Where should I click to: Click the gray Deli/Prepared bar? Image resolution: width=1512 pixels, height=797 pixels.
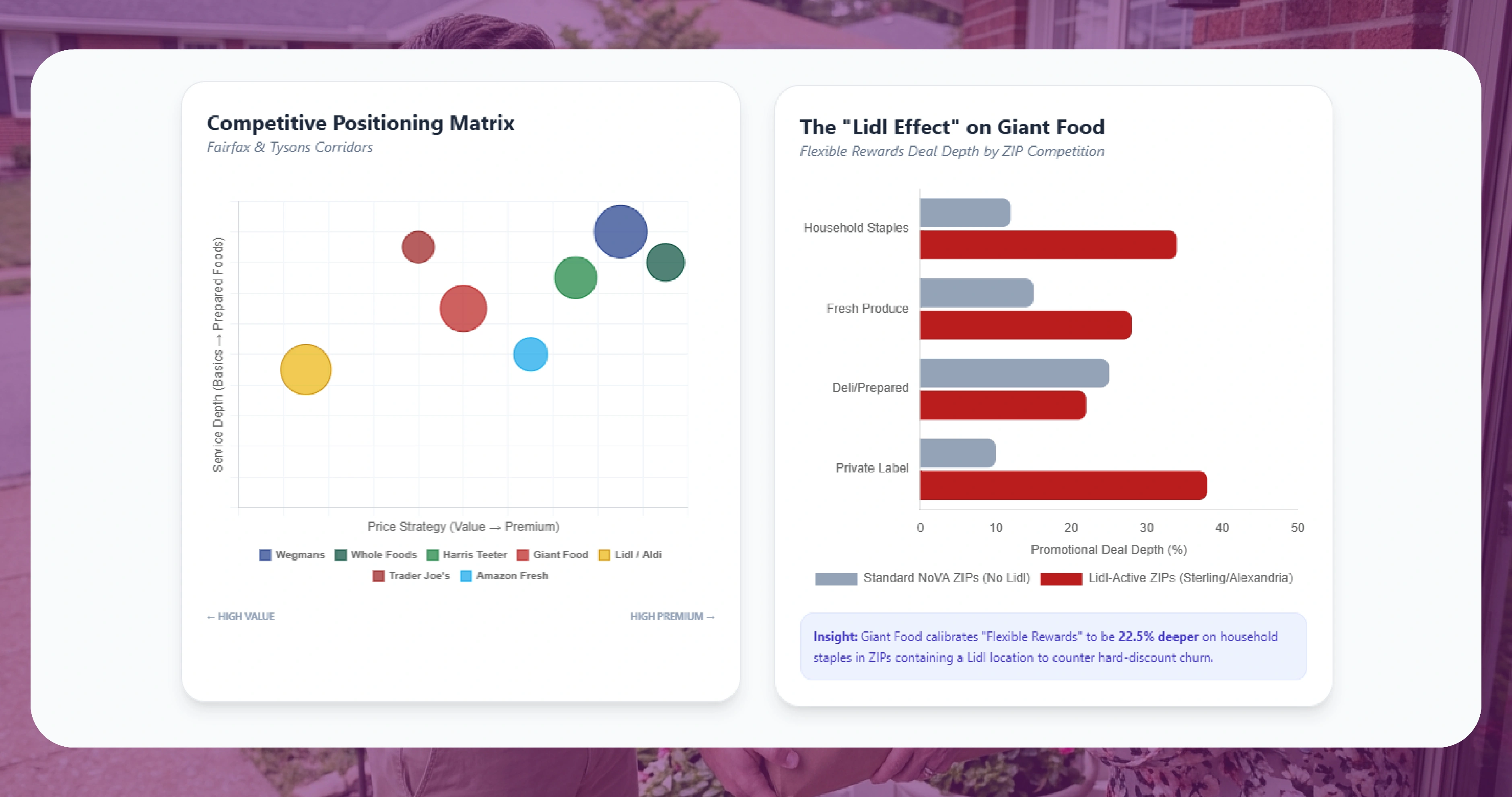(x=1013, y=373)
